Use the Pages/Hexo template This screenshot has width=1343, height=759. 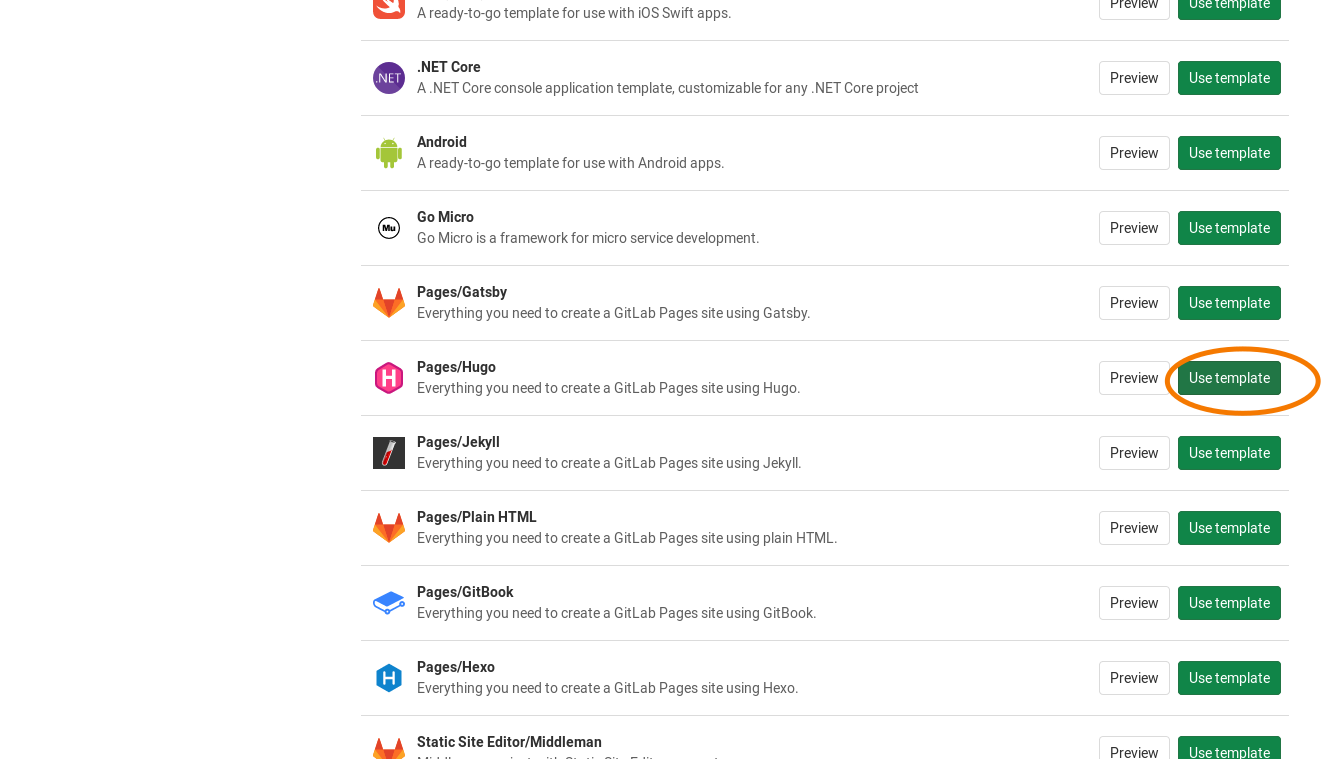(1229, 678)
